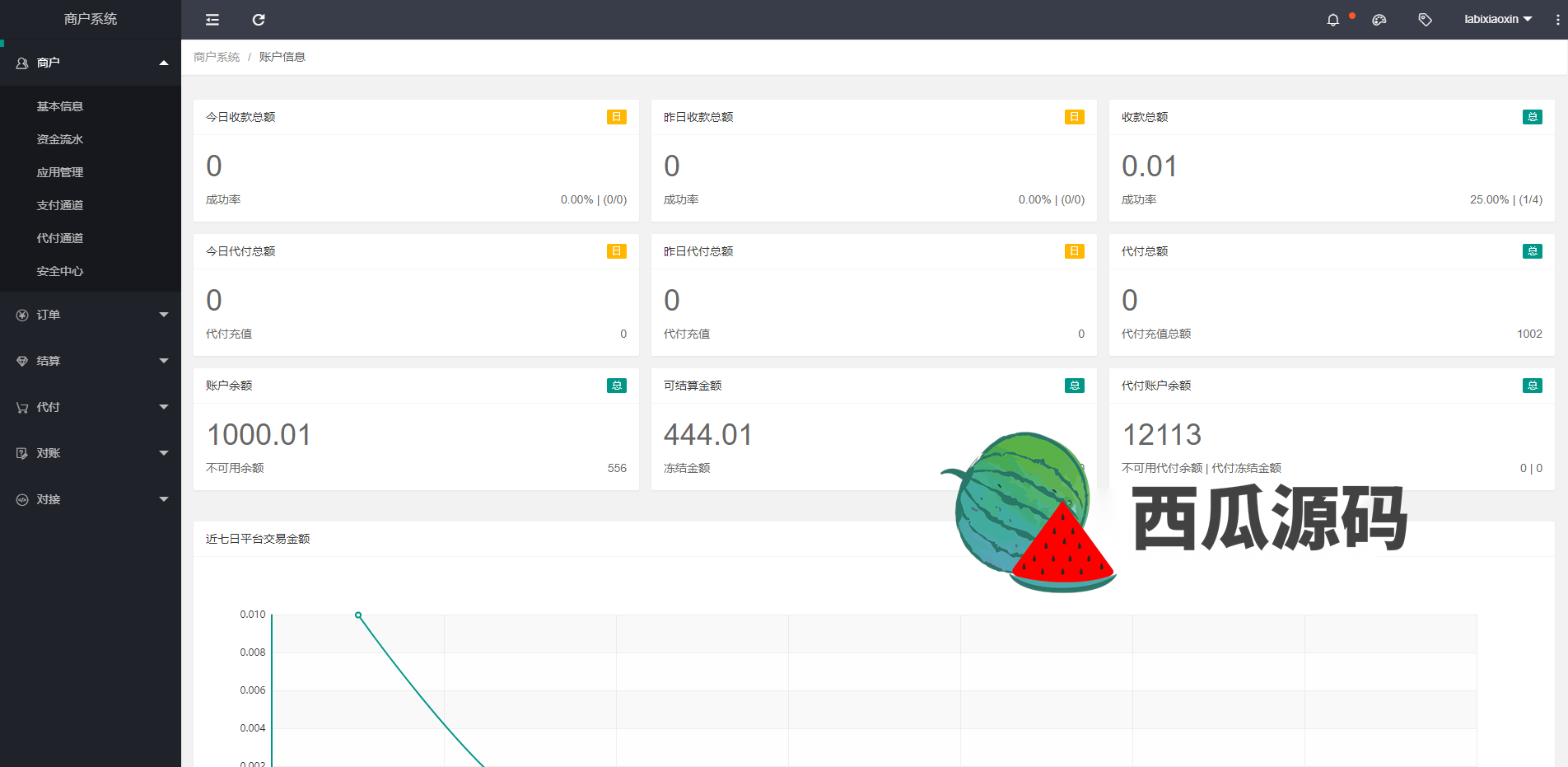This screenshot has width=1568, height=767.
Task: Expand the 代付 menu arrow
Action: [x=164, y=407]
